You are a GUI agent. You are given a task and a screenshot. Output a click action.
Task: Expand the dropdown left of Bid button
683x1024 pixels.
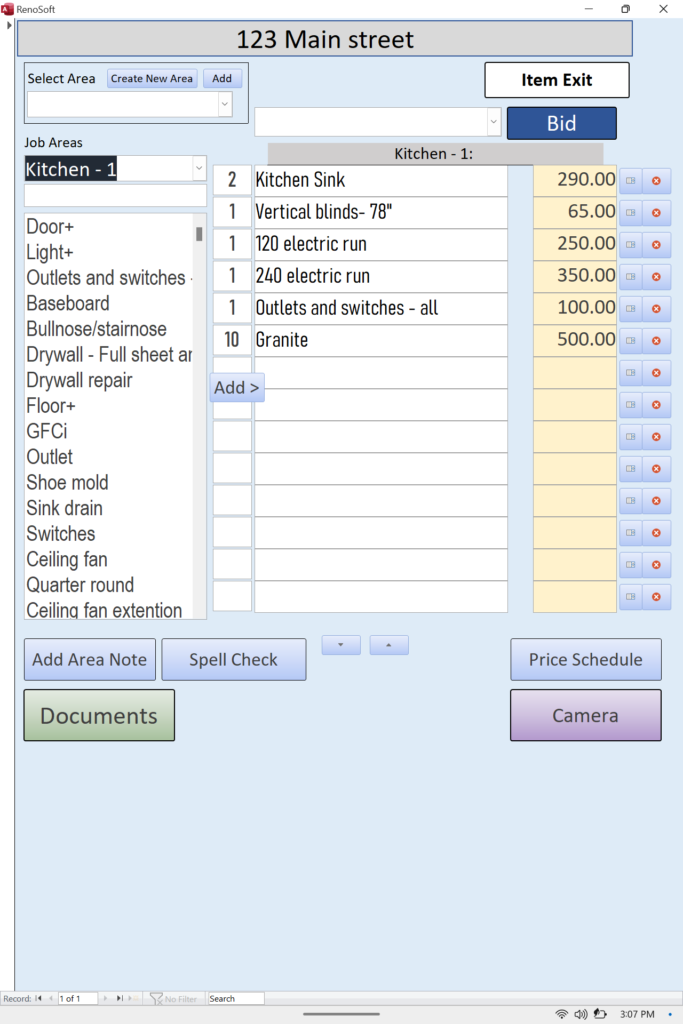[x=493, y=122]
